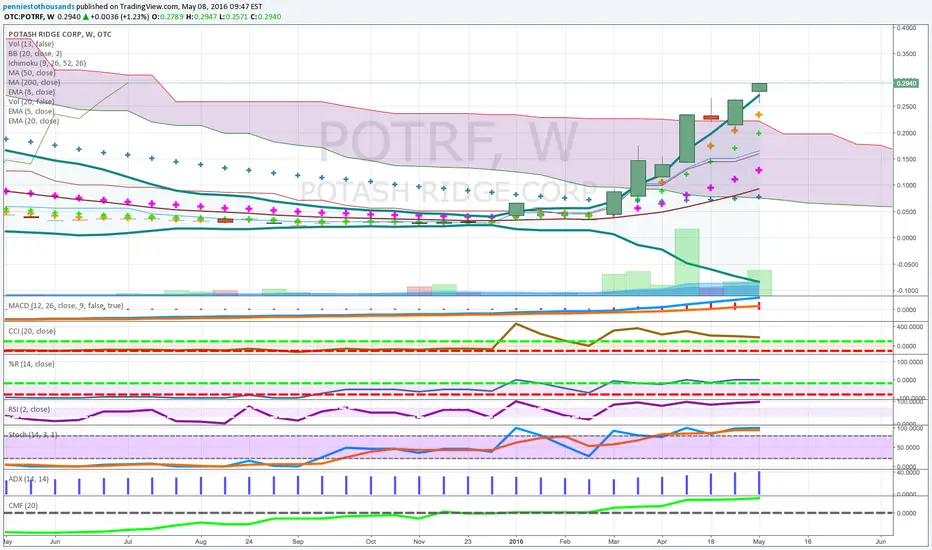Click the %R (14, close) pane label
Viewport: 932px width, 550px height.
(x=31, y=364)
